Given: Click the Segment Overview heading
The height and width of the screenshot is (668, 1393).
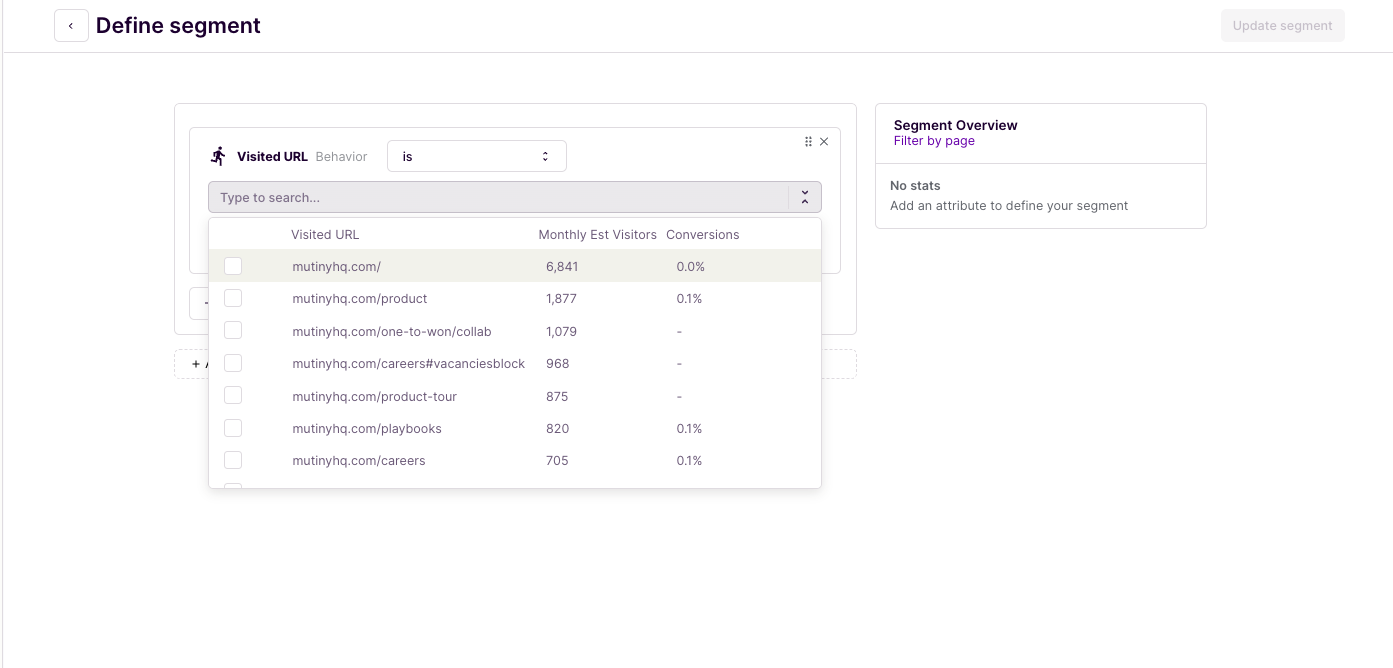Looking at the screenshot, I should (955, 125).
